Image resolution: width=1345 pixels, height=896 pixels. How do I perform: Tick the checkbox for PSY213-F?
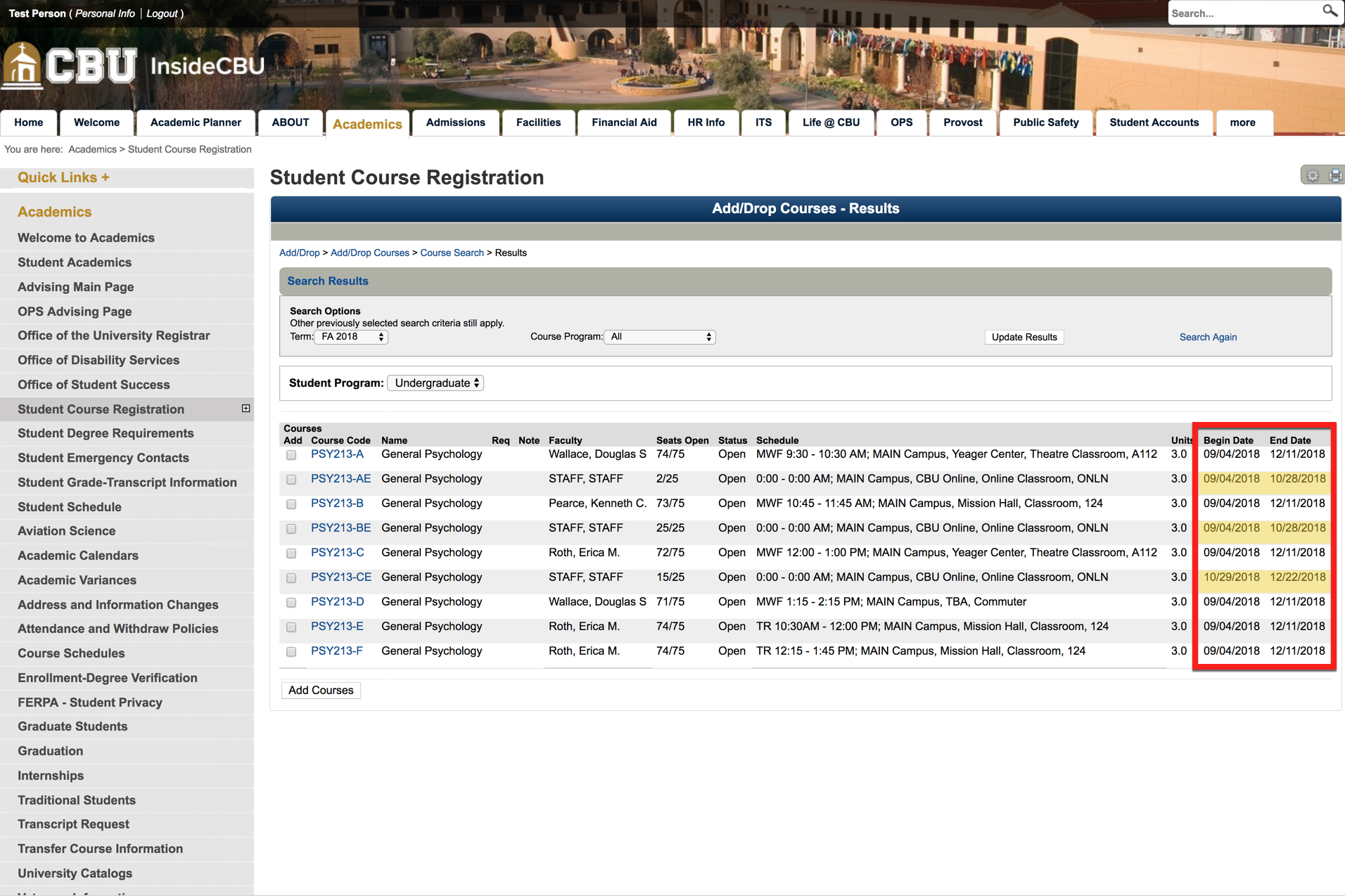[291, 652]
